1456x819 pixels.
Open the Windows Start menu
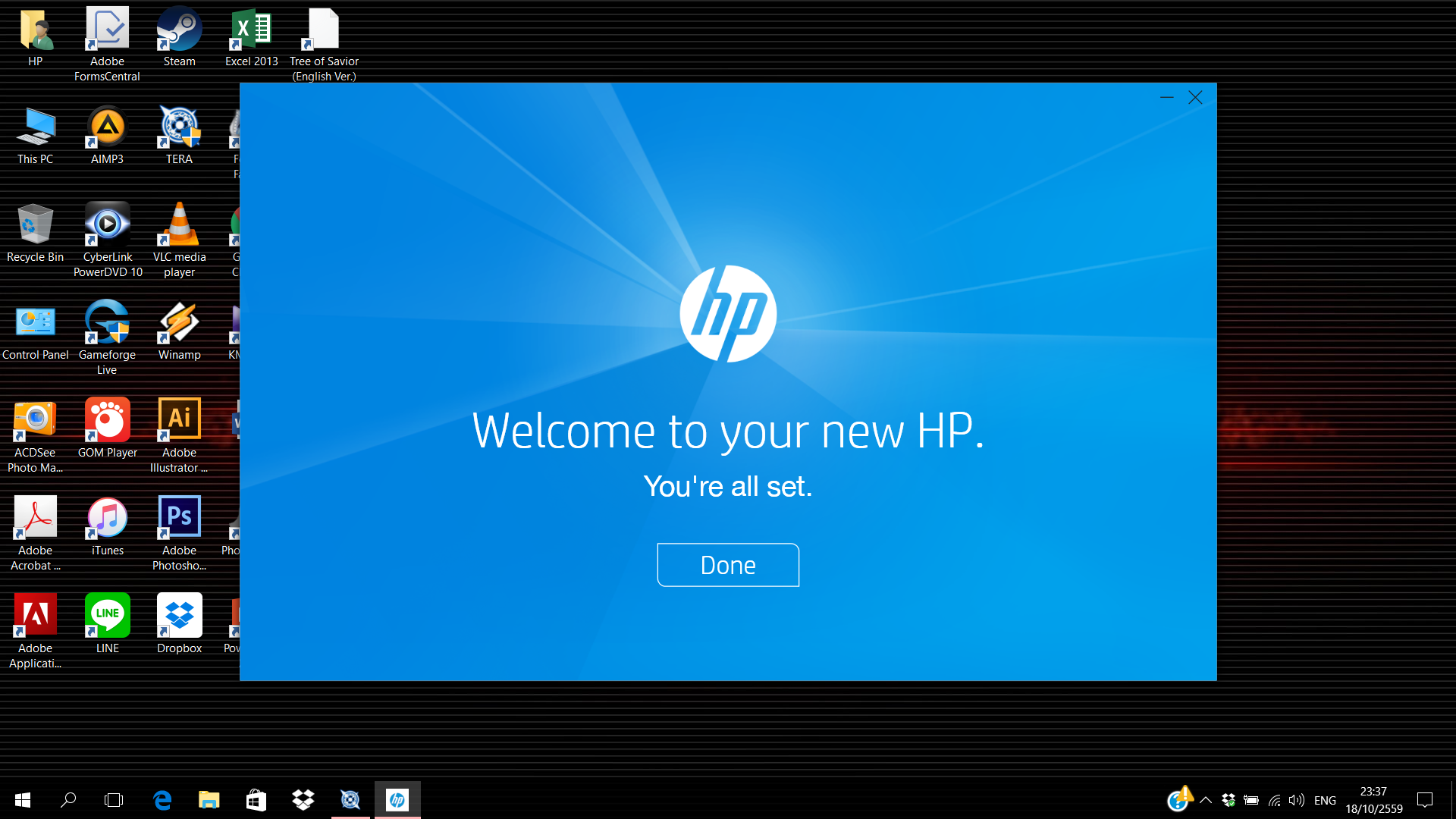coord(23,800)
